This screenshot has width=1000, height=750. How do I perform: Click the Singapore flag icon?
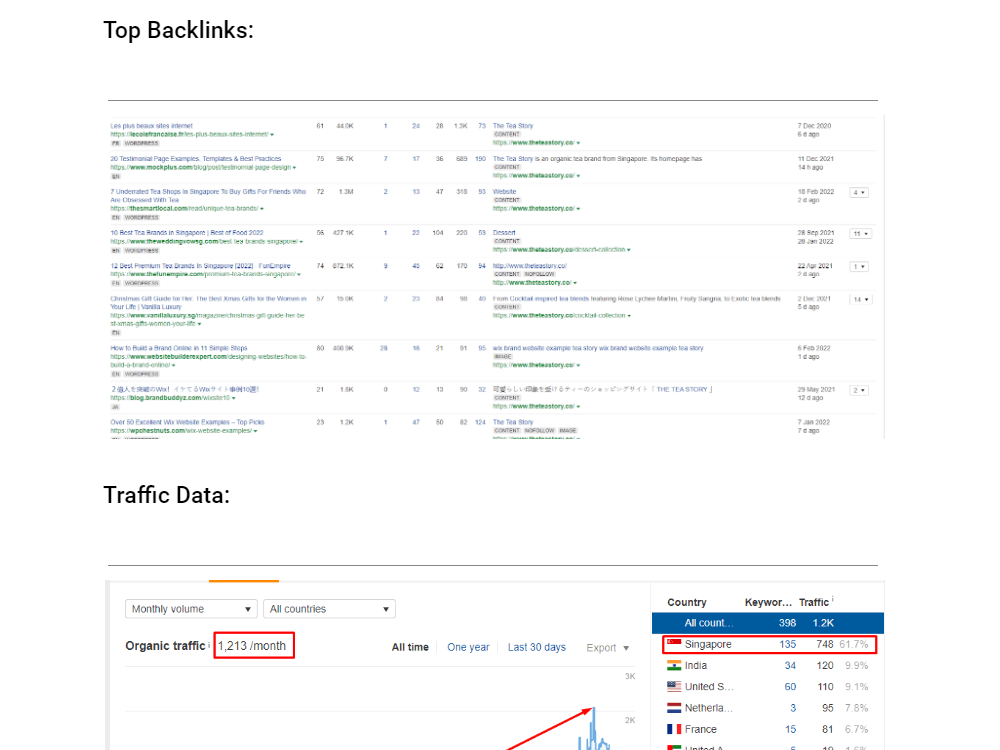[x=673, y=644]
